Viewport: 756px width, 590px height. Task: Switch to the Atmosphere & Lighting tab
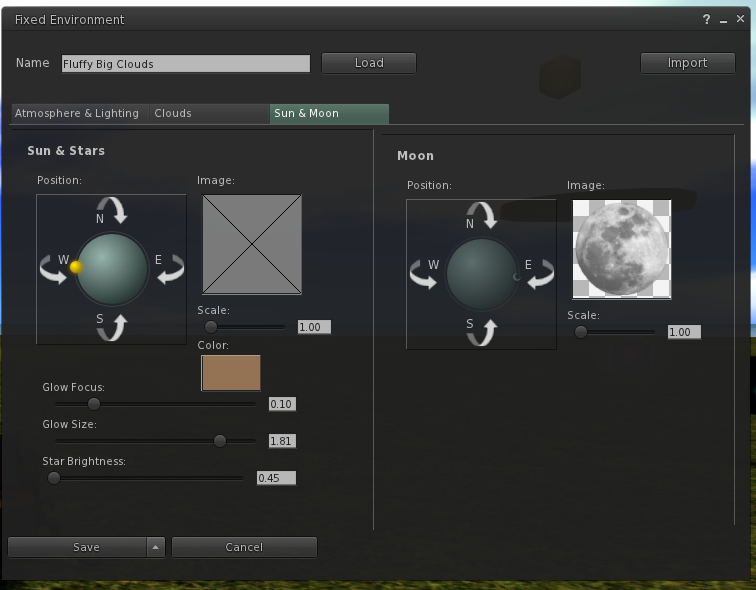tap(77, 114)
